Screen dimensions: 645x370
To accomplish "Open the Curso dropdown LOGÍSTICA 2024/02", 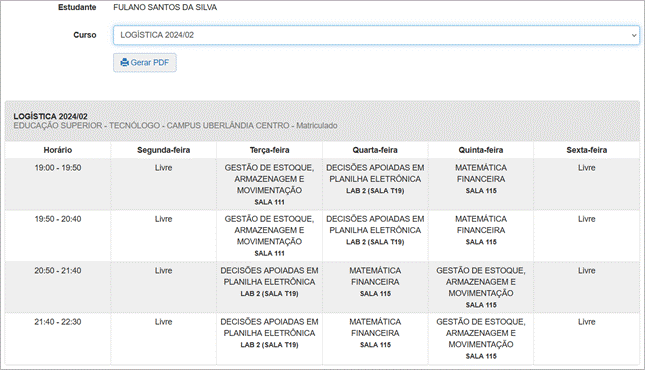I will (376, 35).
